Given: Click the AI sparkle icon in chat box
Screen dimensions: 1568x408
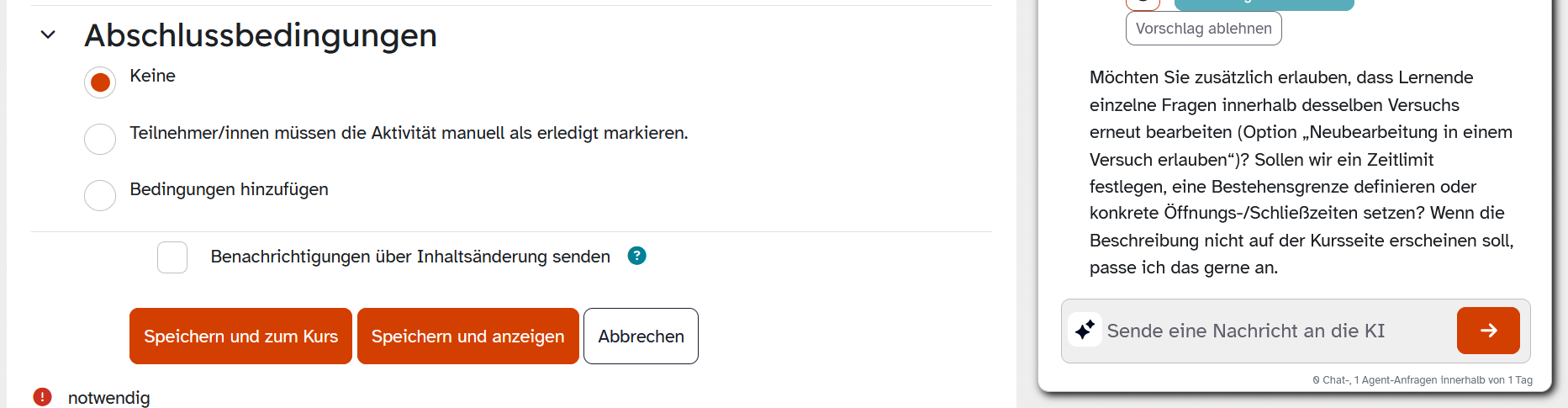Looking at the screenshot, I should point(1085,330).
